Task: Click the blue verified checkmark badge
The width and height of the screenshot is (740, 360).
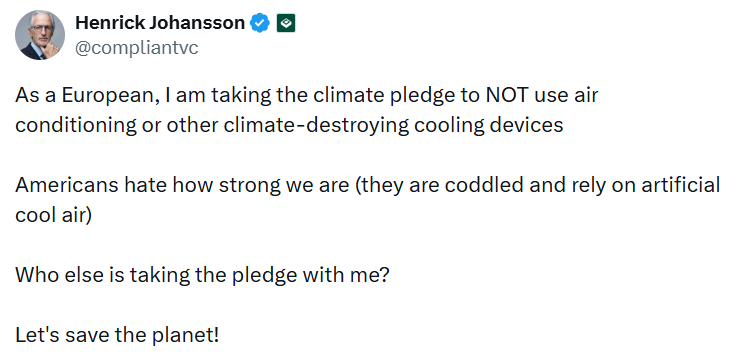Action: tap(260, 23)
